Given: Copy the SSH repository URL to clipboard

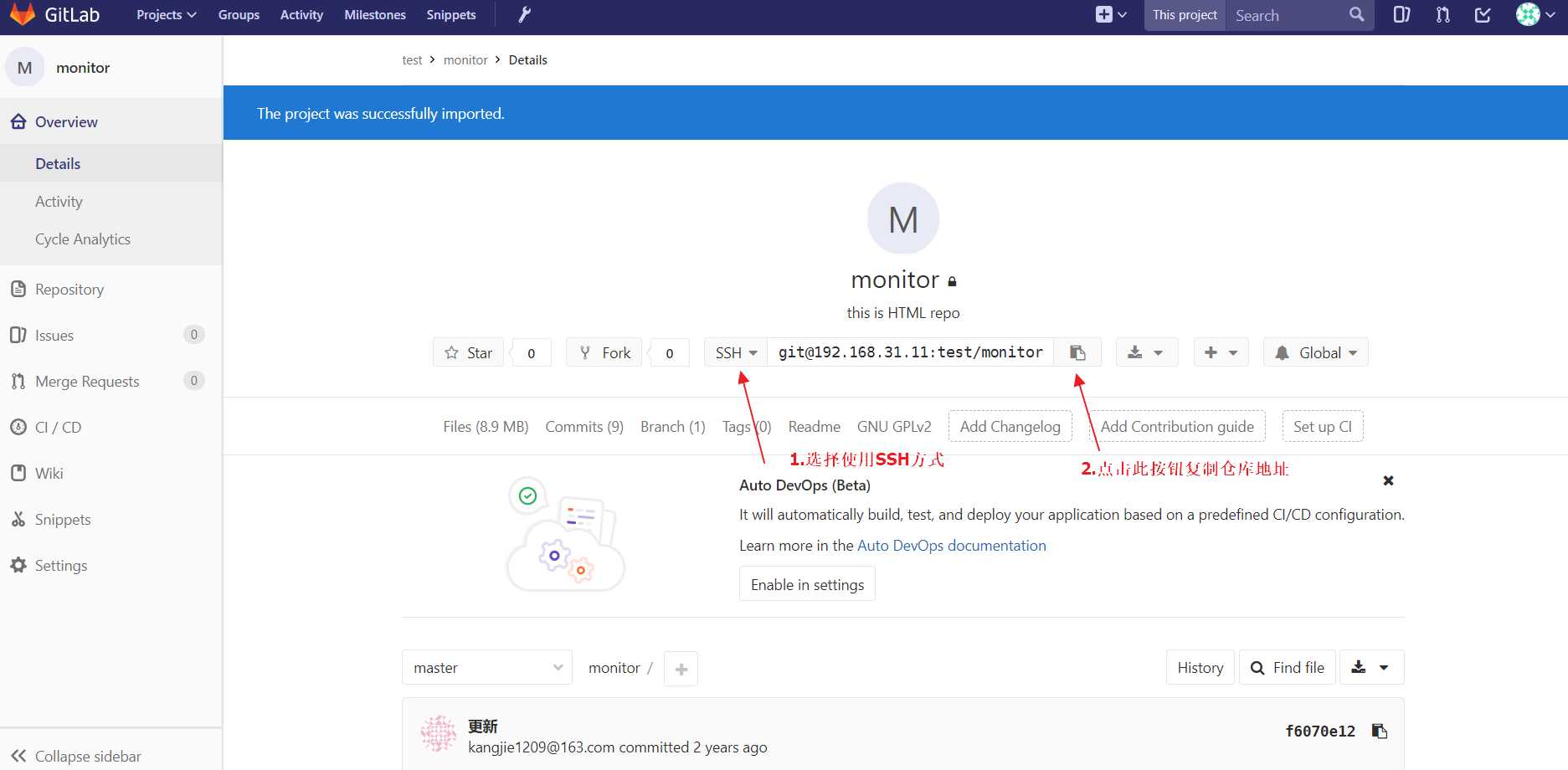Looking at the screenshot, I should coord(1077,352).
